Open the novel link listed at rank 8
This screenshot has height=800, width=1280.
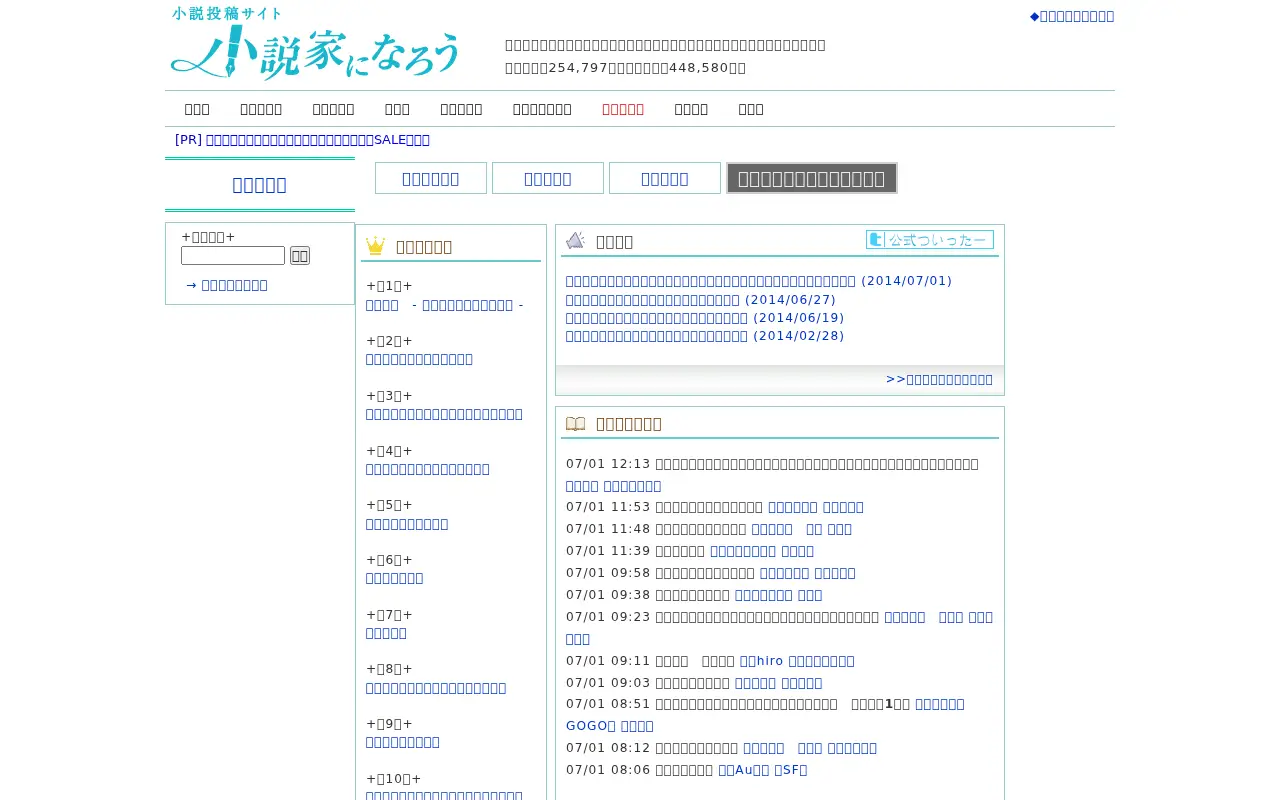436,688
